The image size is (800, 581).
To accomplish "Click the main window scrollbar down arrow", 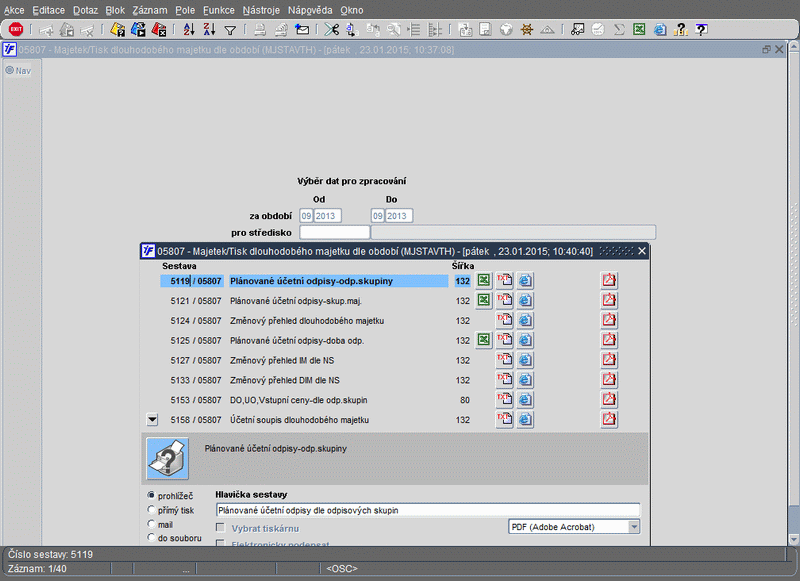I will click(x=793, y=539).
